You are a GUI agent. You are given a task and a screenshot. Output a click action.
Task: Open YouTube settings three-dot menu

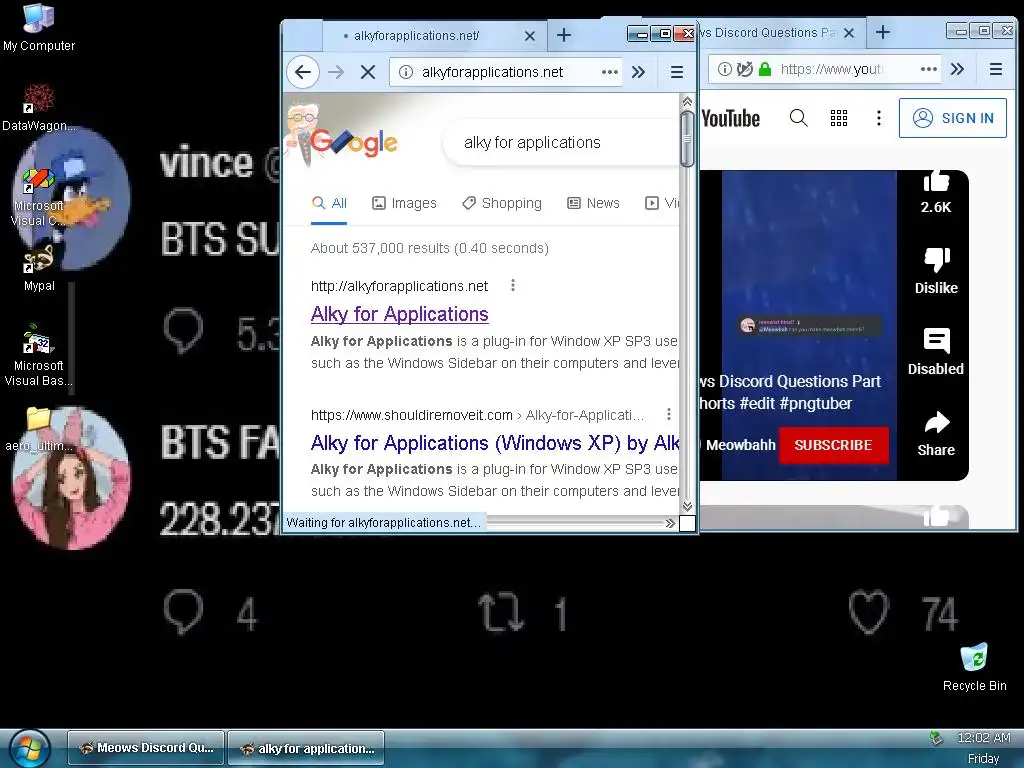tap(878, 118)
